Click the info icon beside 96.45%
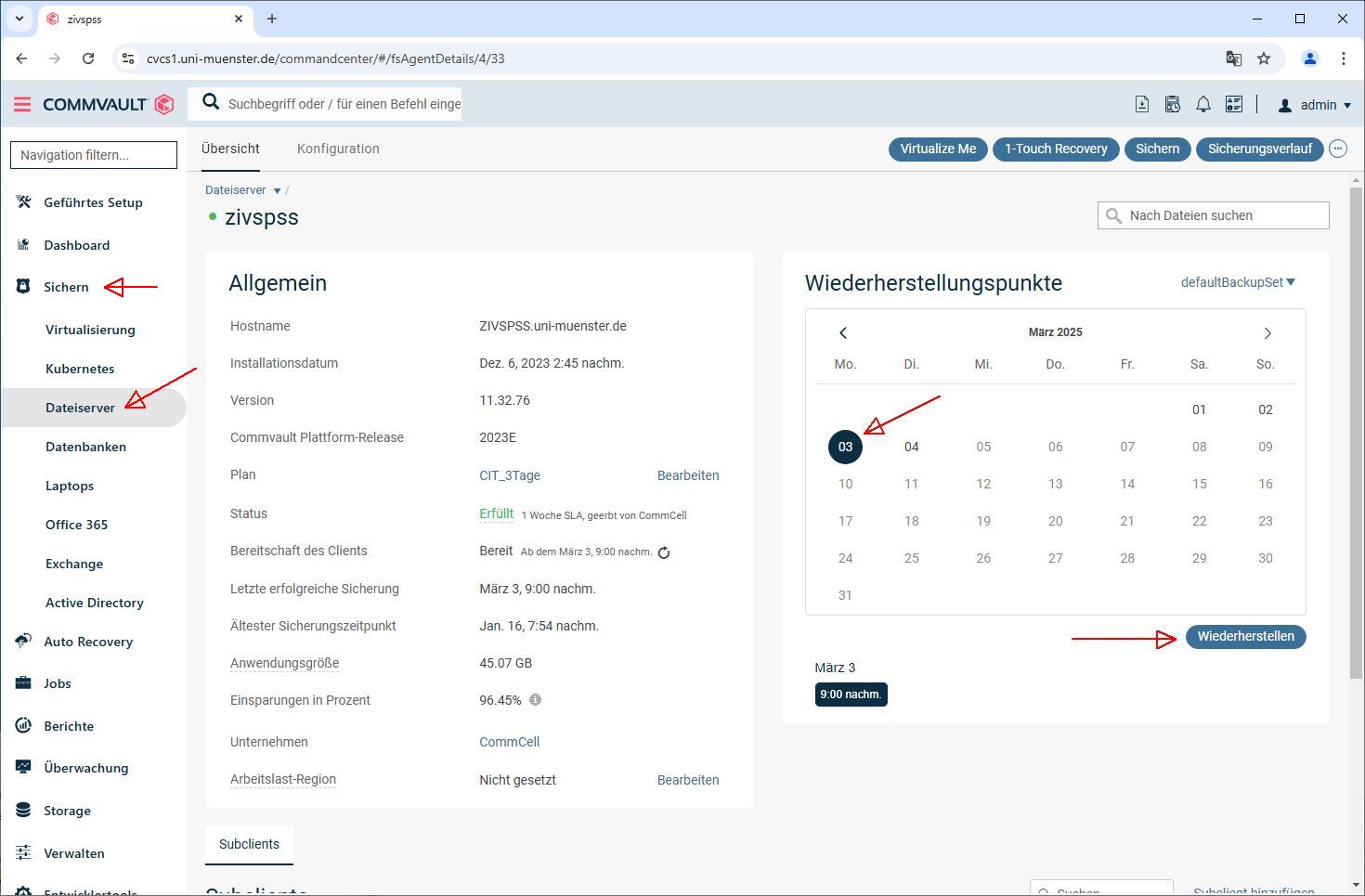Viewport: 1365px width, 896px height. [535, 700]
